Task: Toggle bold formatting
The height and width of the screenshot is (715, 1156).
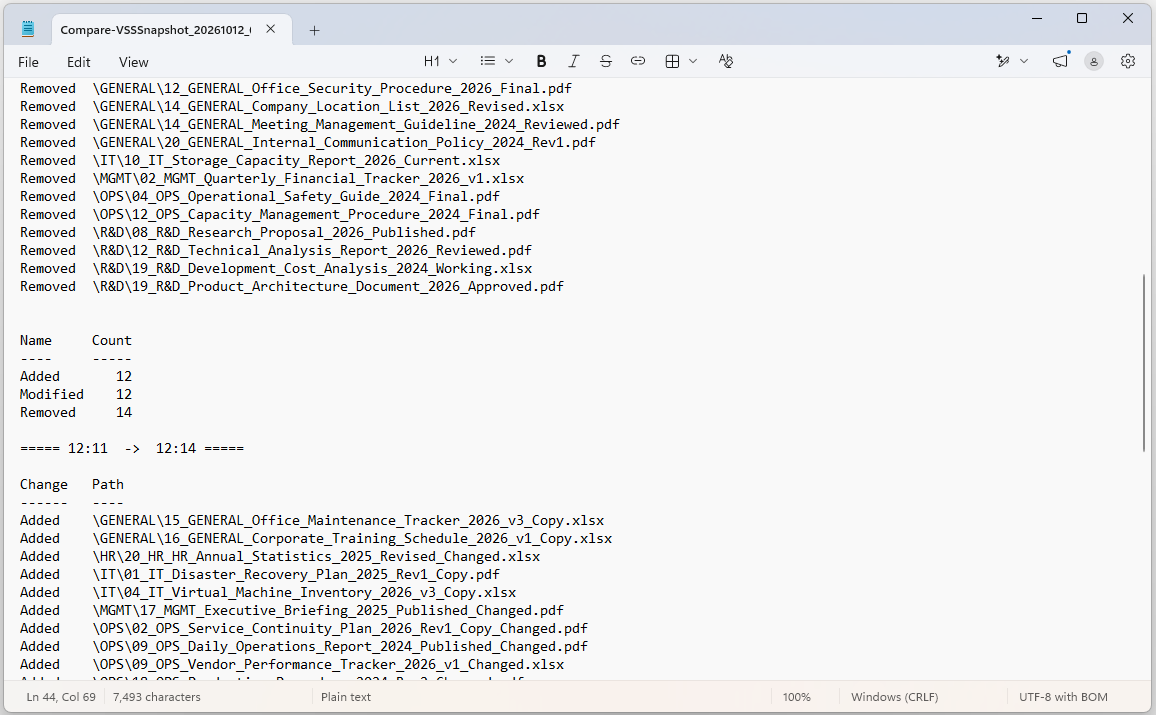Action: pyautogui.click(x=541, y=61)
